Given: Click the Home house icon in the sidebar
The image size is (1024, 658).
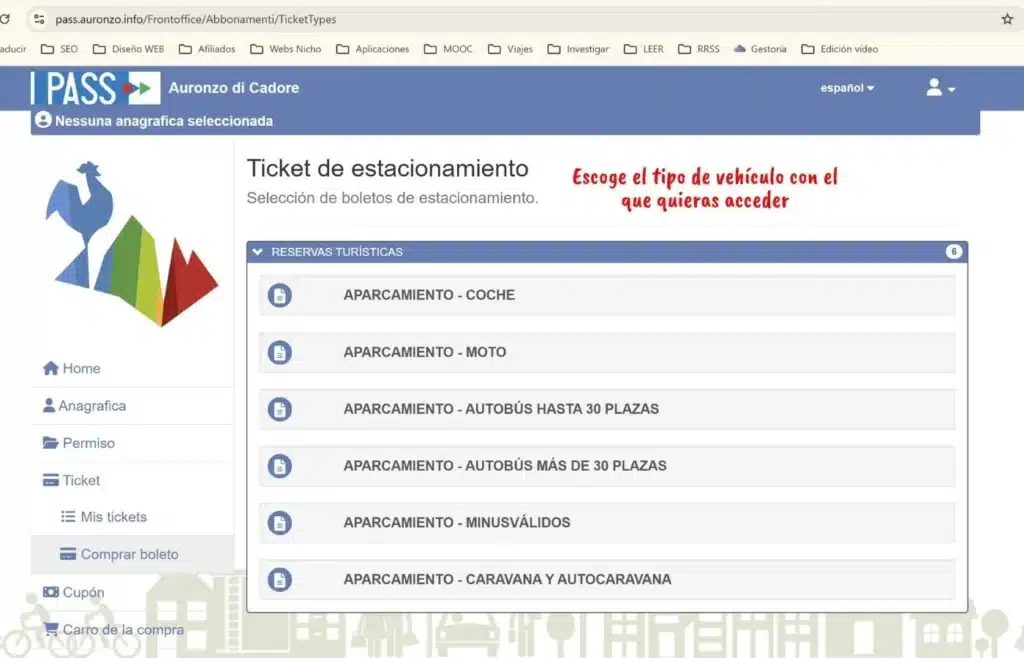Looking at the screenshot, I should tap(51, 368).
